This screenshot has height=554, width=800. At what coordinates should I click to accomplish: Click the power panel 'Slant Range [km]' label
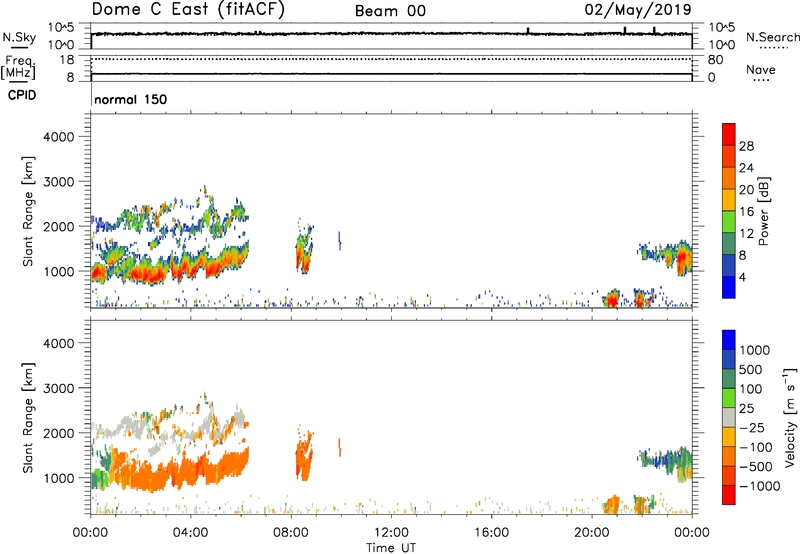28,211
